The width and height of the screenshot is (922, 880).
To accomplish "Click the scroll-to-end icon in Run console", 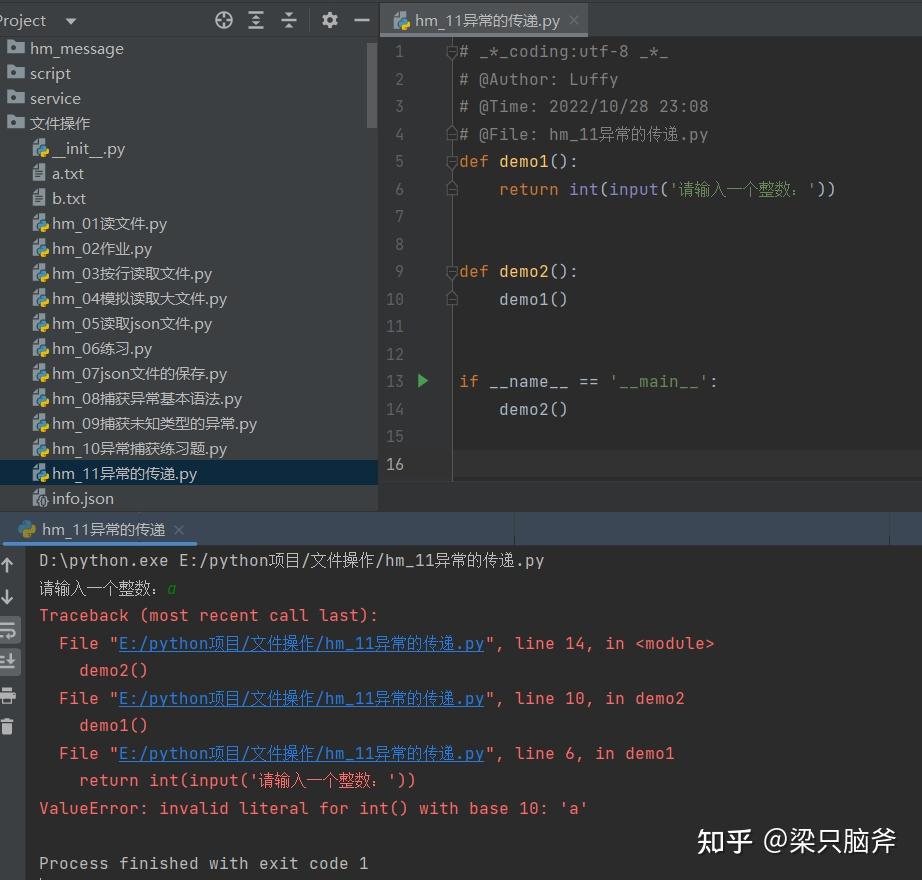I will 8,662.
